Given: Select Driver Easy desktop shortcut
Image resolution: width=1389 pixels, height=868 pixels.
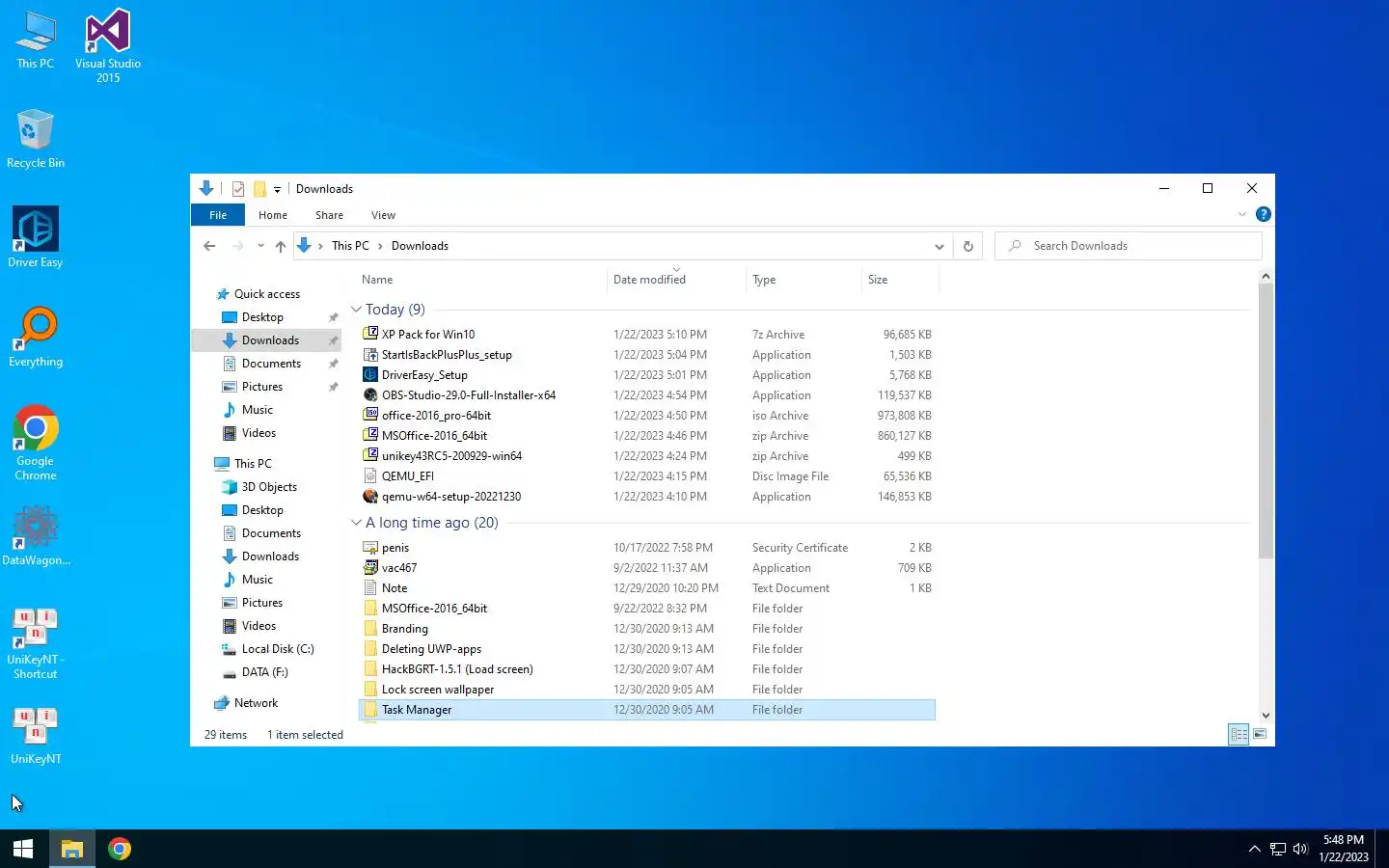Looking at the screenshot, I should pyautogui.click(x=36, y=237).
